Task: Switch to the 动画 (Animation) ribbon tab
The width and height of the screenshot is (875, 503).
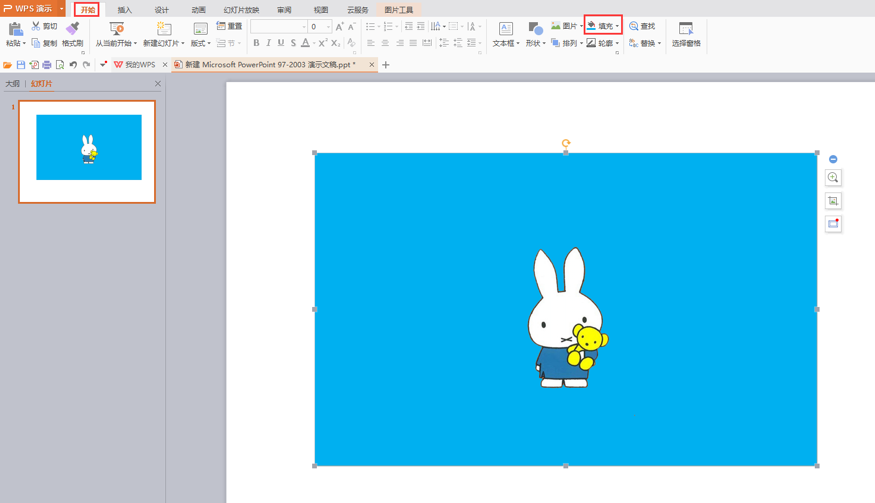Action: (198, 9)
